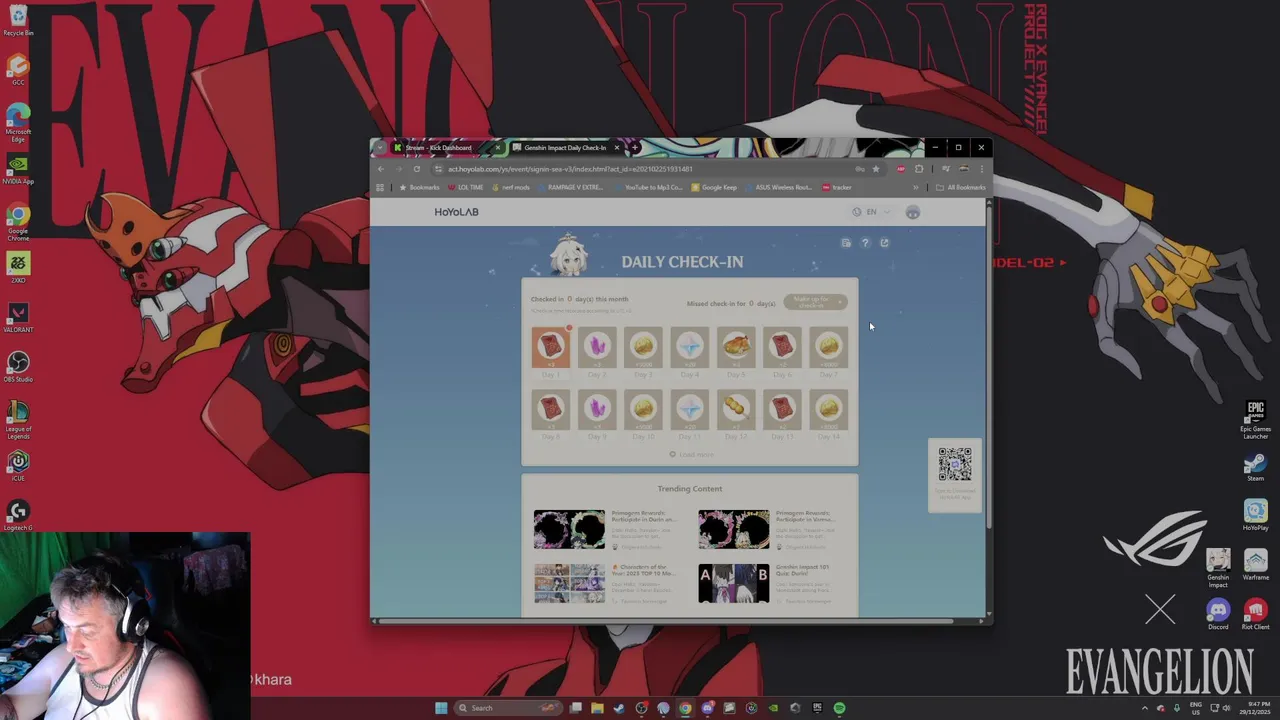Viewport: 1280px width, 720px height.
Task: Select the Day 9 purple crystal reward
Action: tap(597, 409)
